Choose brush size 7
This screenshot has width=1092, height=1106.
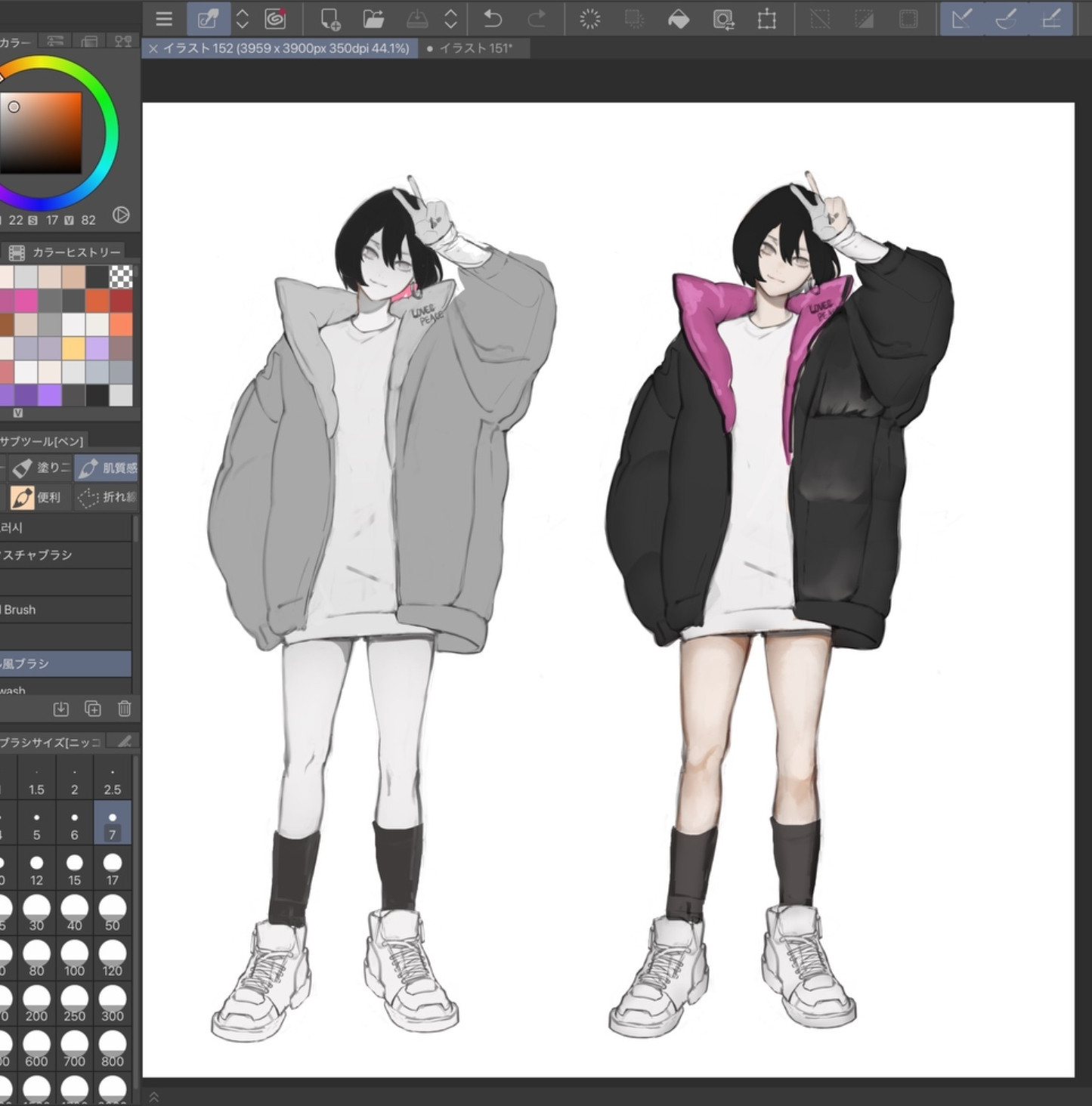[113, 823]
